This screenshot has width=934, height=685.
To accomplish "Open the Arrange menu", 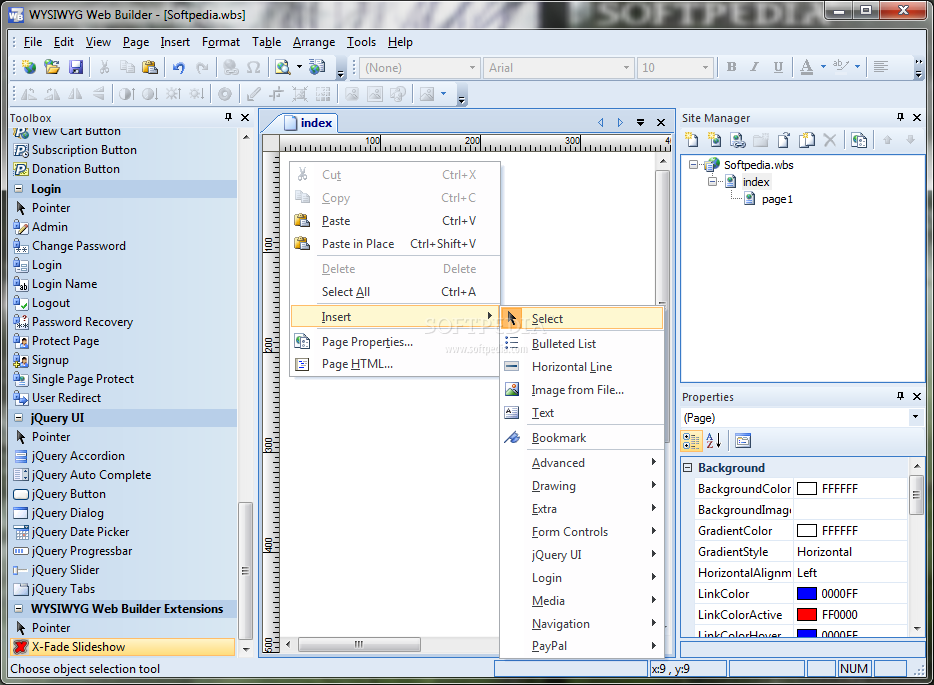I will [x=314, y=42].
